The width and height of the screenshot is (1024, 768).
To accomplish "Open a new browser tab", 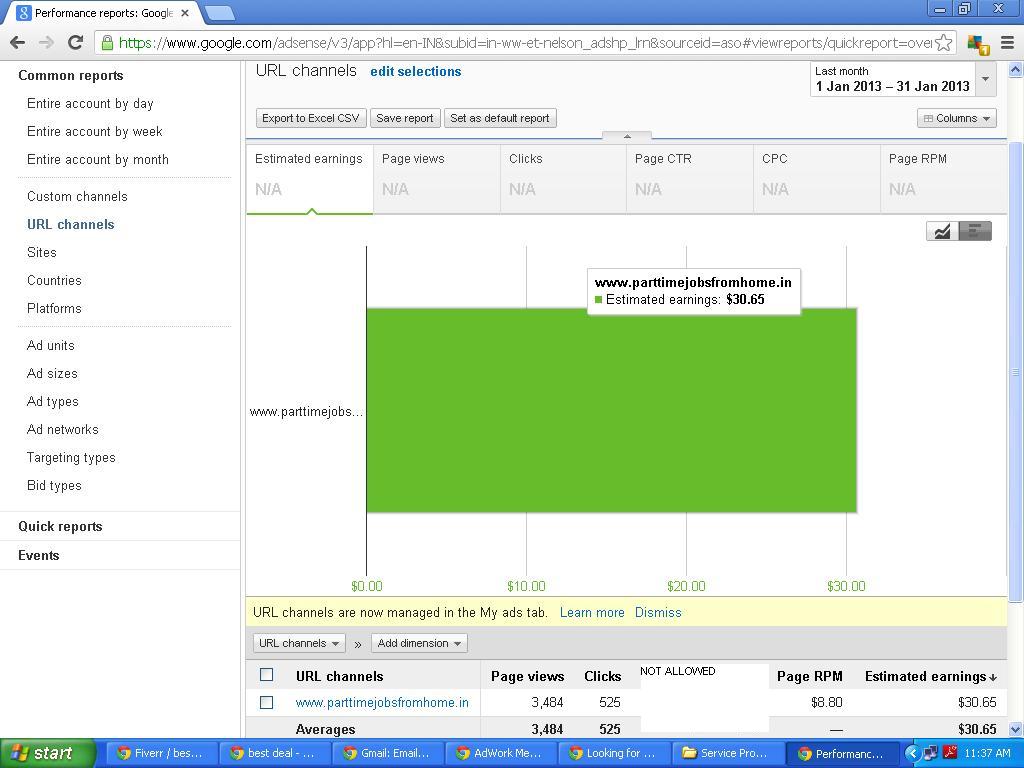I will 219,12.
